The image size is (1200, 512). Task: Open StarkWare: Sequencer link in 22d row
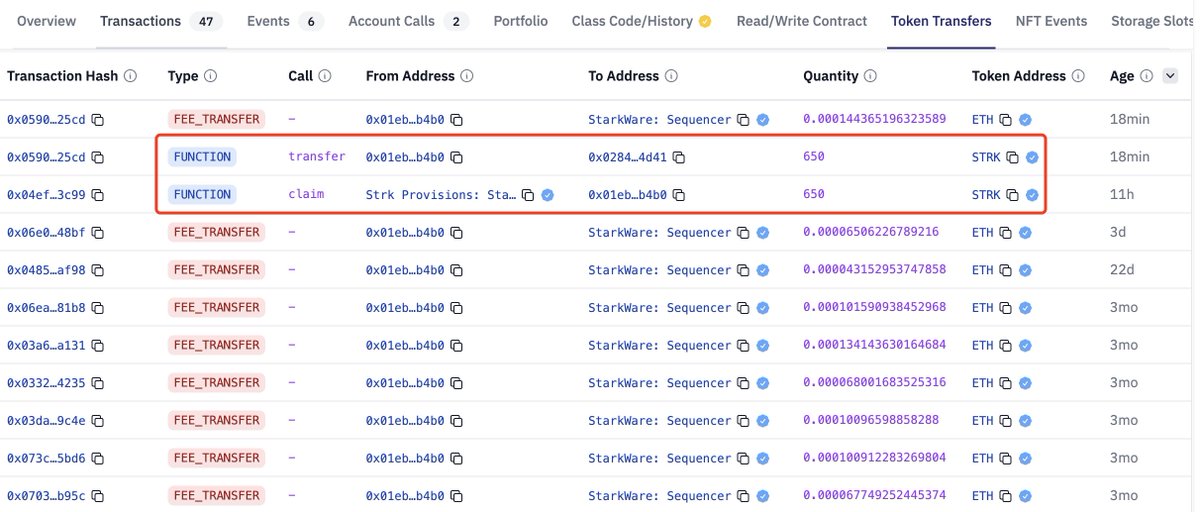coord(660,270)
